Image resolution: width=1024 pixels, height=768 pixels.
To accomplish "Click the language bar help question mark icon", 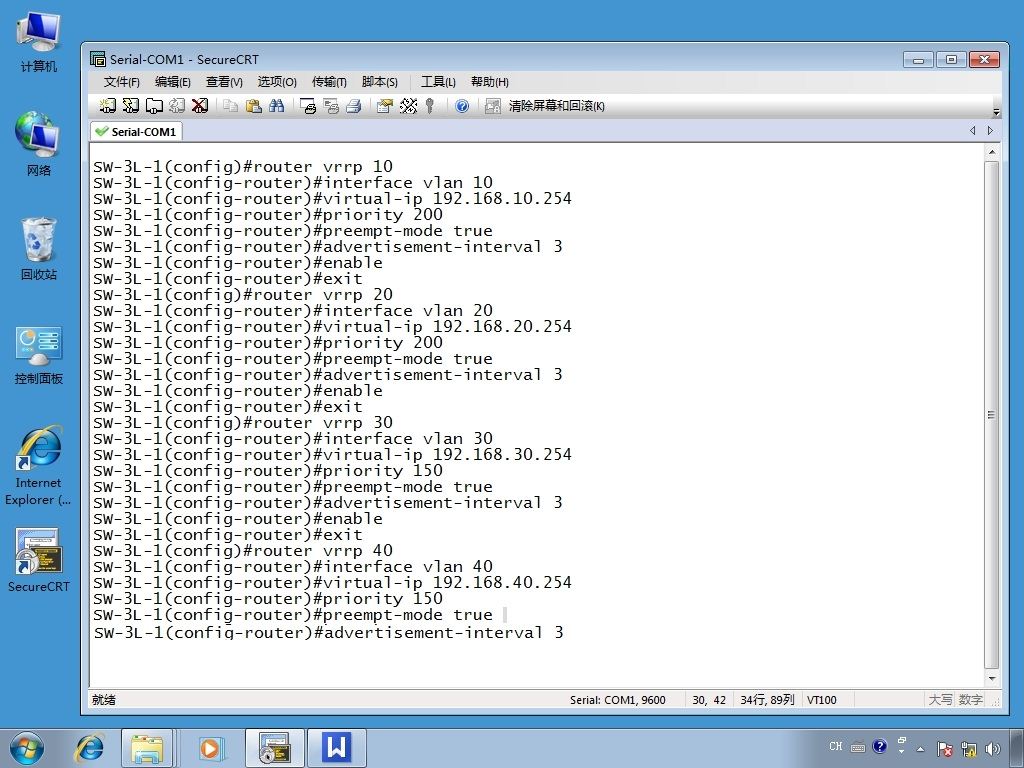I will click(x=880, y=746).
